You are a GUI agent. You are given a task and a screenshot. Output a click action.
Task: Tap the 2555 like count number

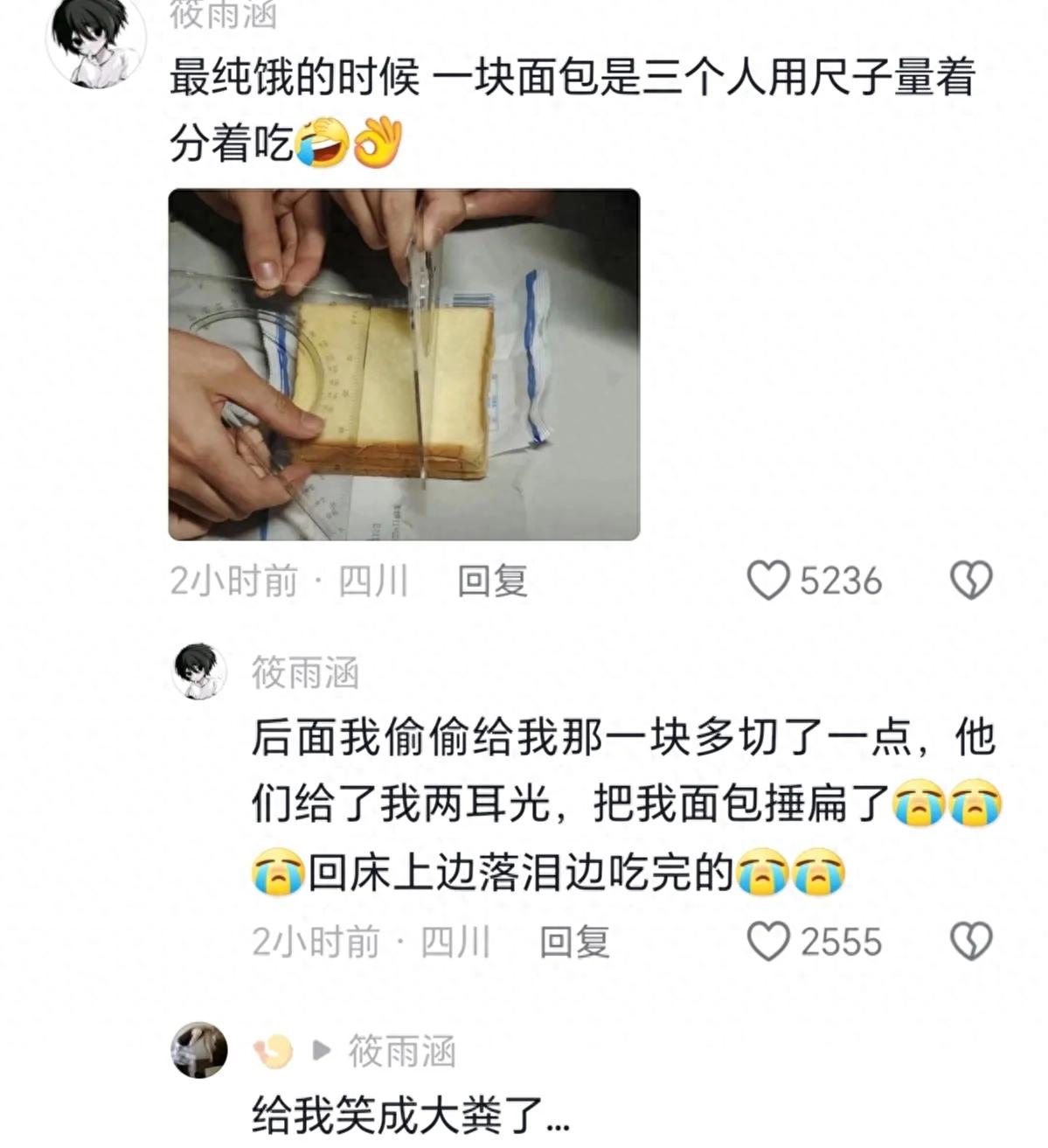tap(841, 943)
